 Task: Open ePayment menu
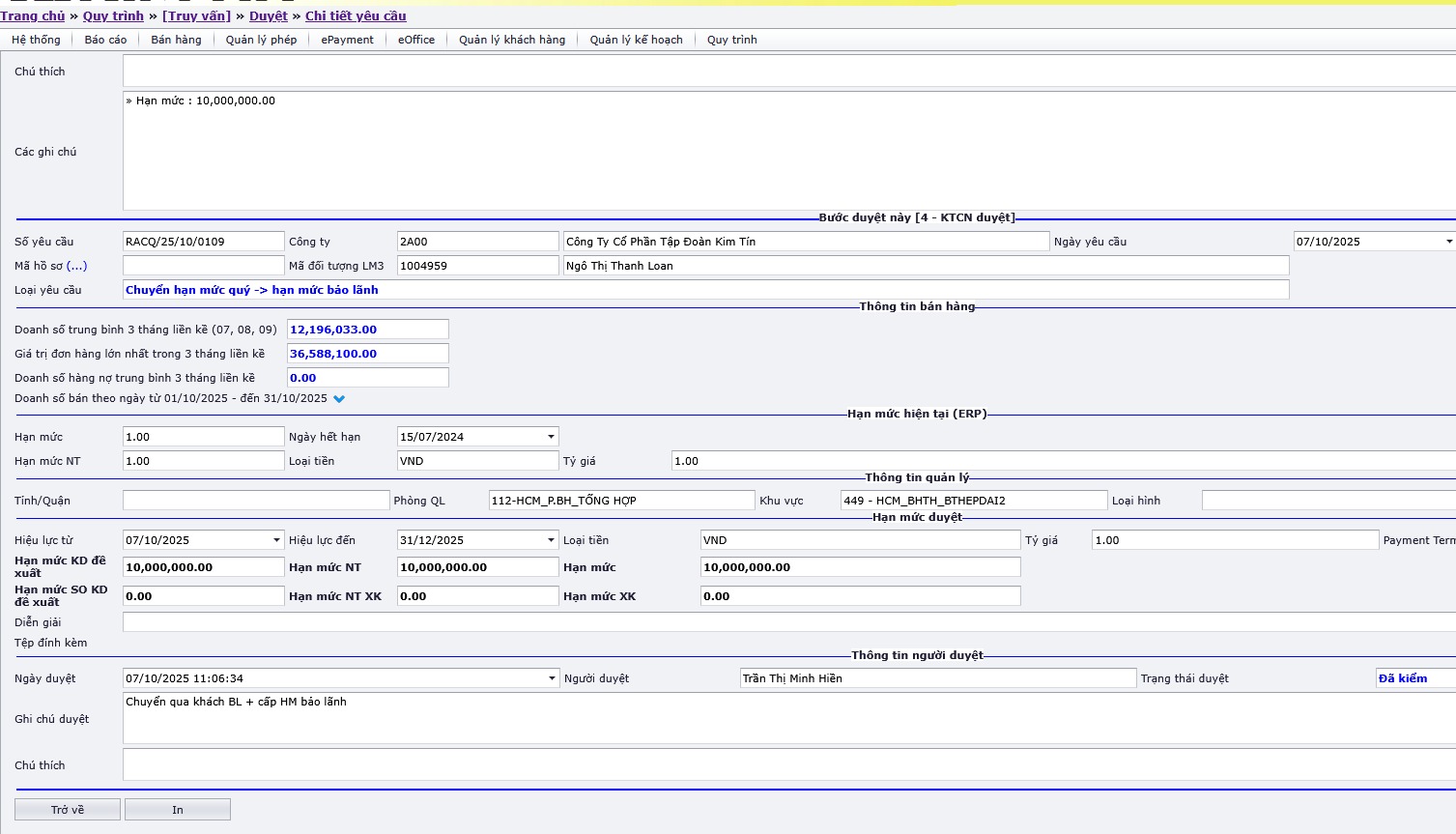coord(347,40)
